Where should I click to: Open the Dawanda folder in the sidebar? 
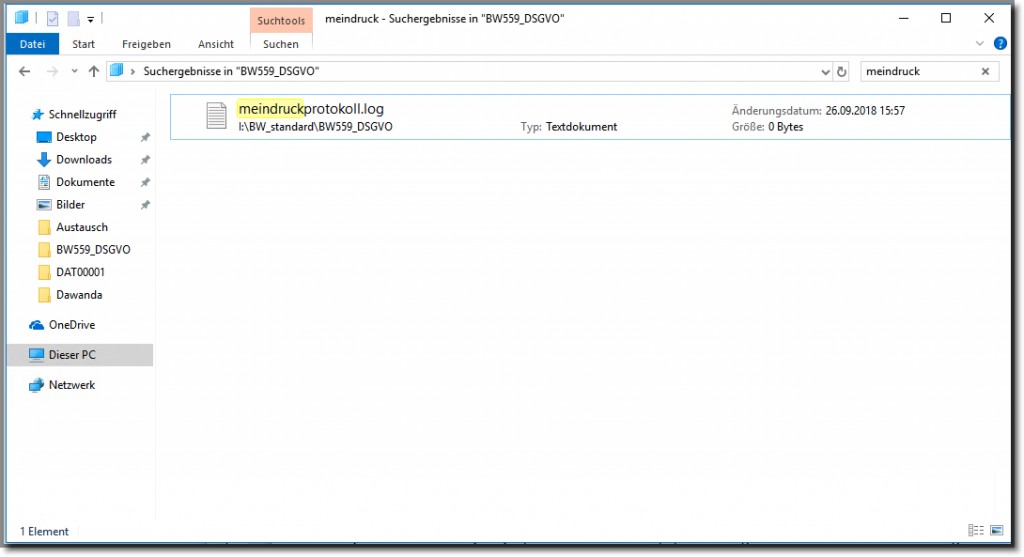[x=79, y=295]
